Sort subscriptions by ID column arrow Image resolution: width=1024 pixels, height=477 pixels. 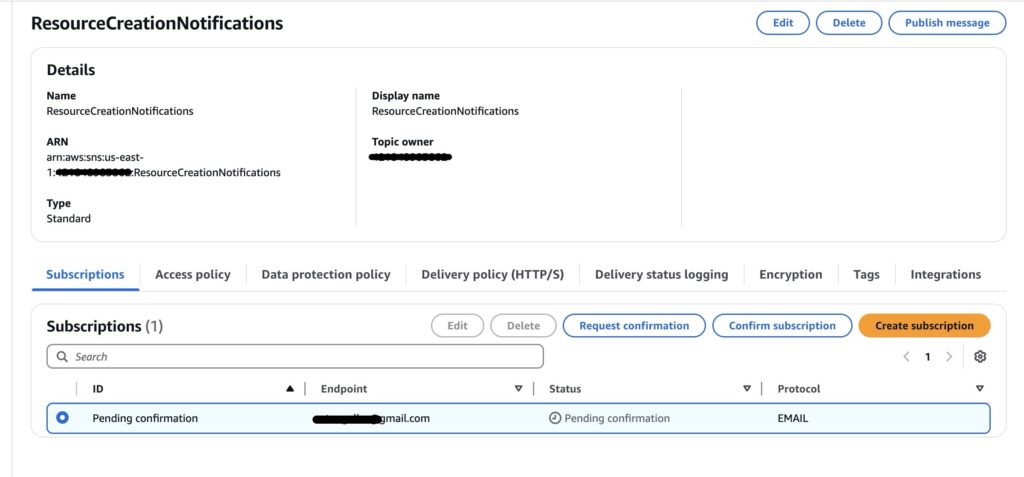[290, 389]
